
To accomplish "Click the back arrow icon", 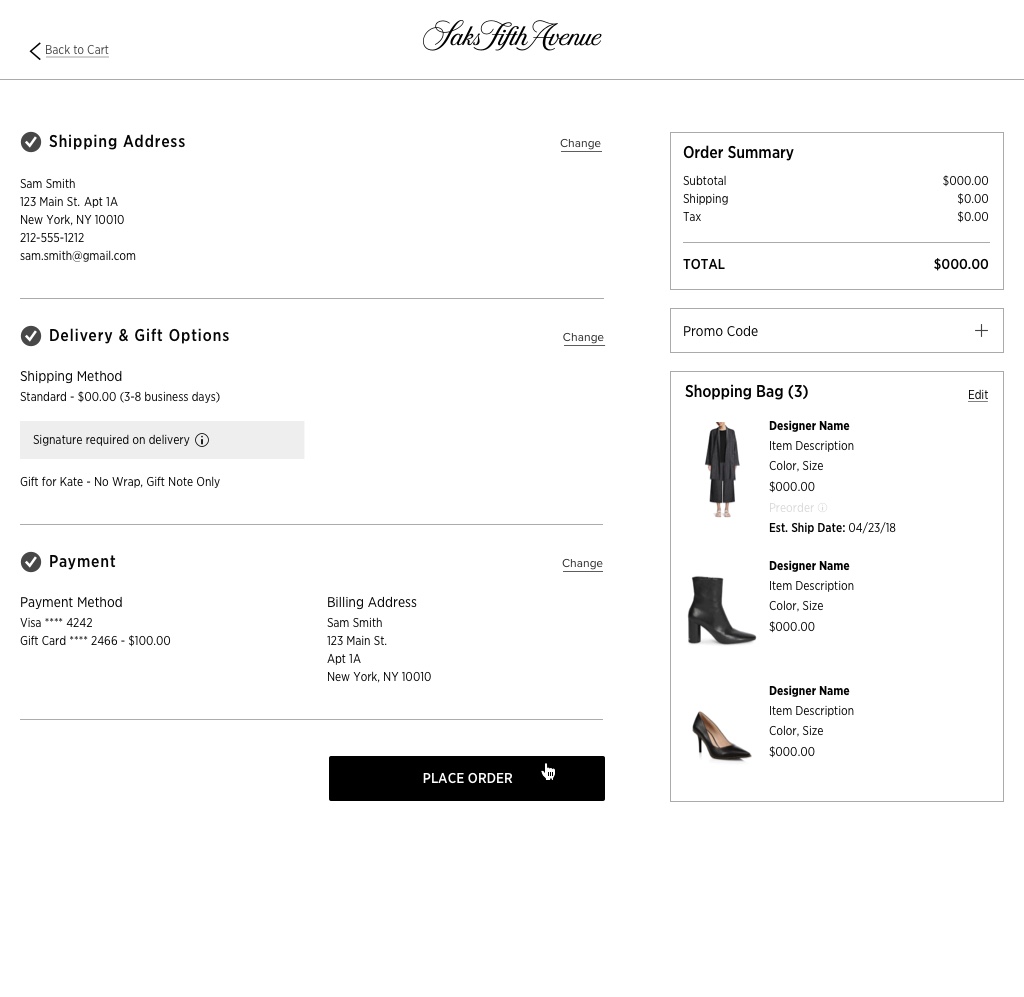I will coord(35,51).
